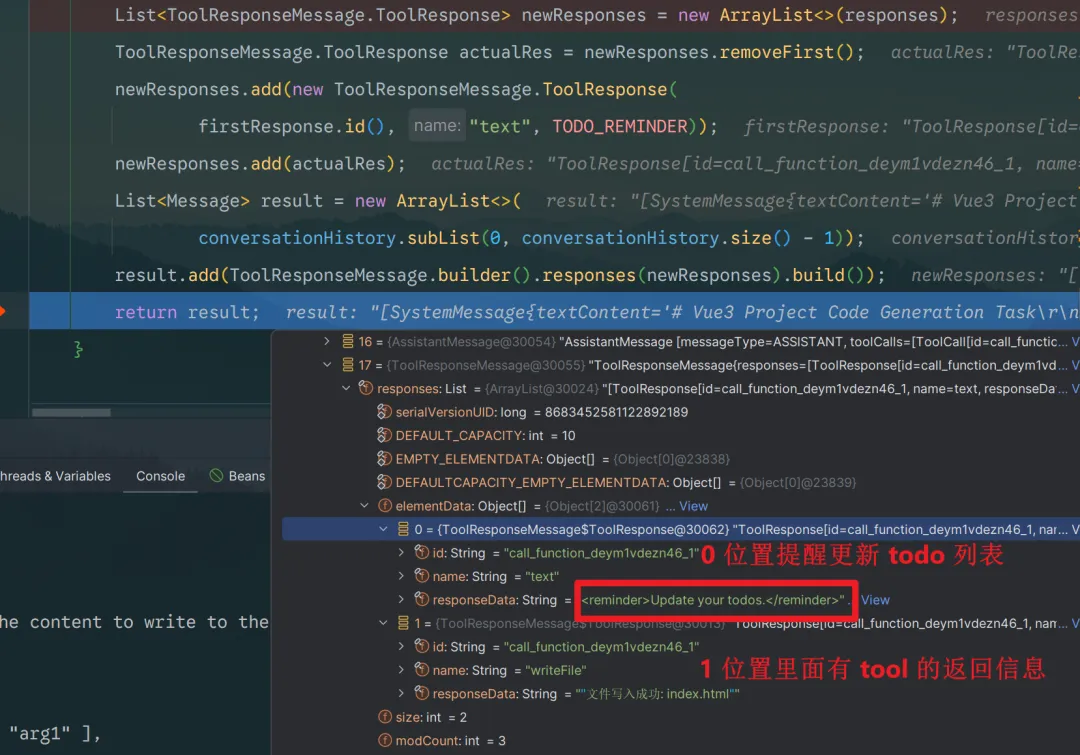
Task: Click the field icon beside DEFAULTCAPACITY_EMPTY_ELEMENTDATA
Action: coord(384,482)
